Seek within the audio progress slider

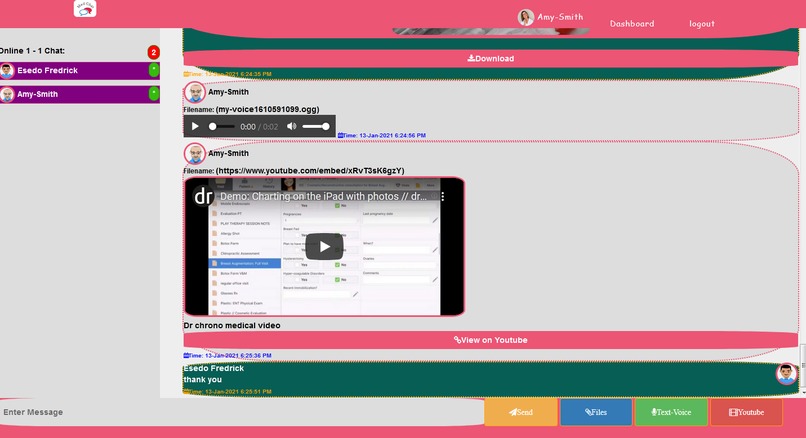[x=222, y=126]
